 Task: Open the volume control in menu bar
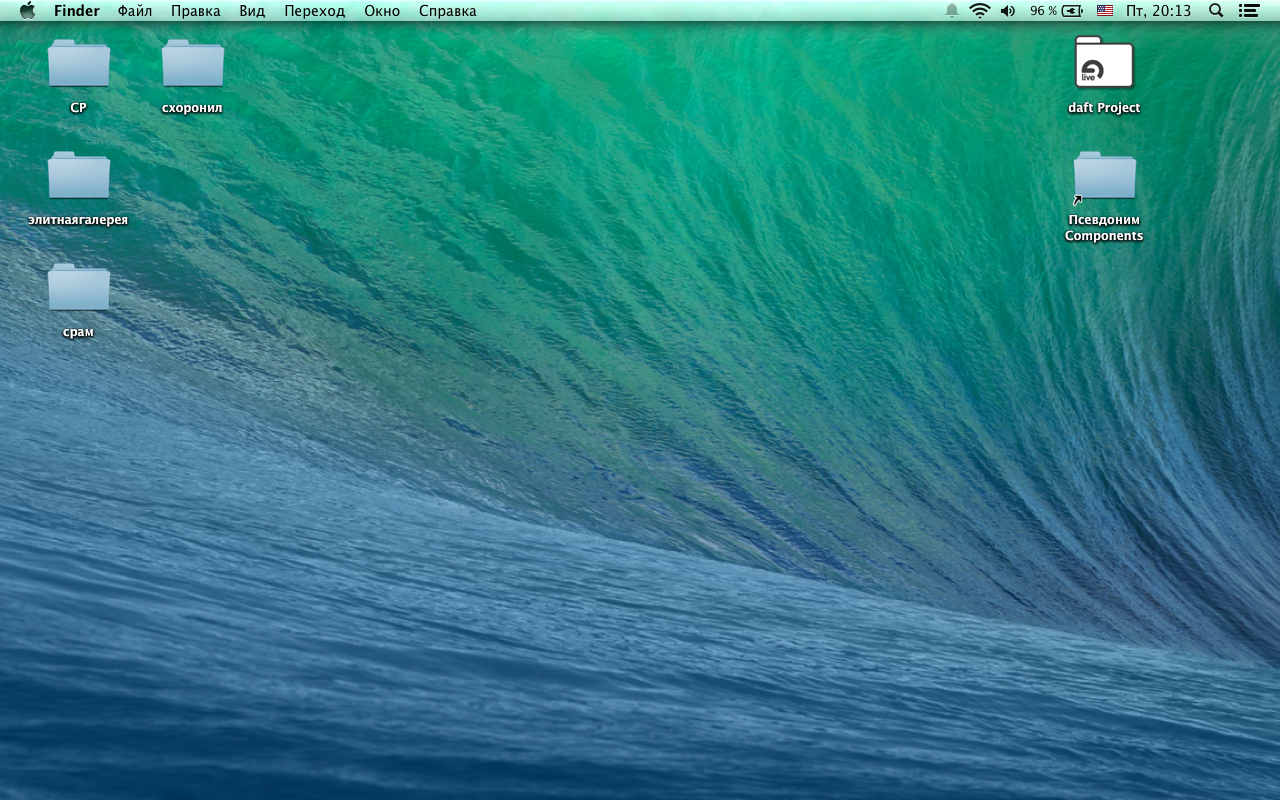tap(1007, 11)
